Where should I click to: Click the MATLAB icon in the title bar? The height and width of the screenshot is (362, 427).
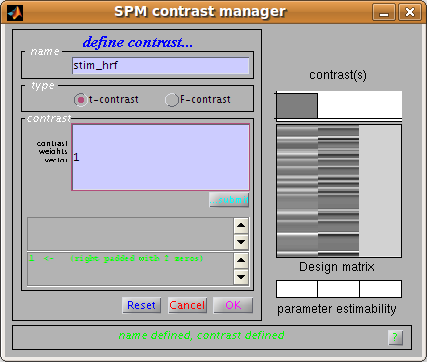pyautogui.click(x=15, y=13)
